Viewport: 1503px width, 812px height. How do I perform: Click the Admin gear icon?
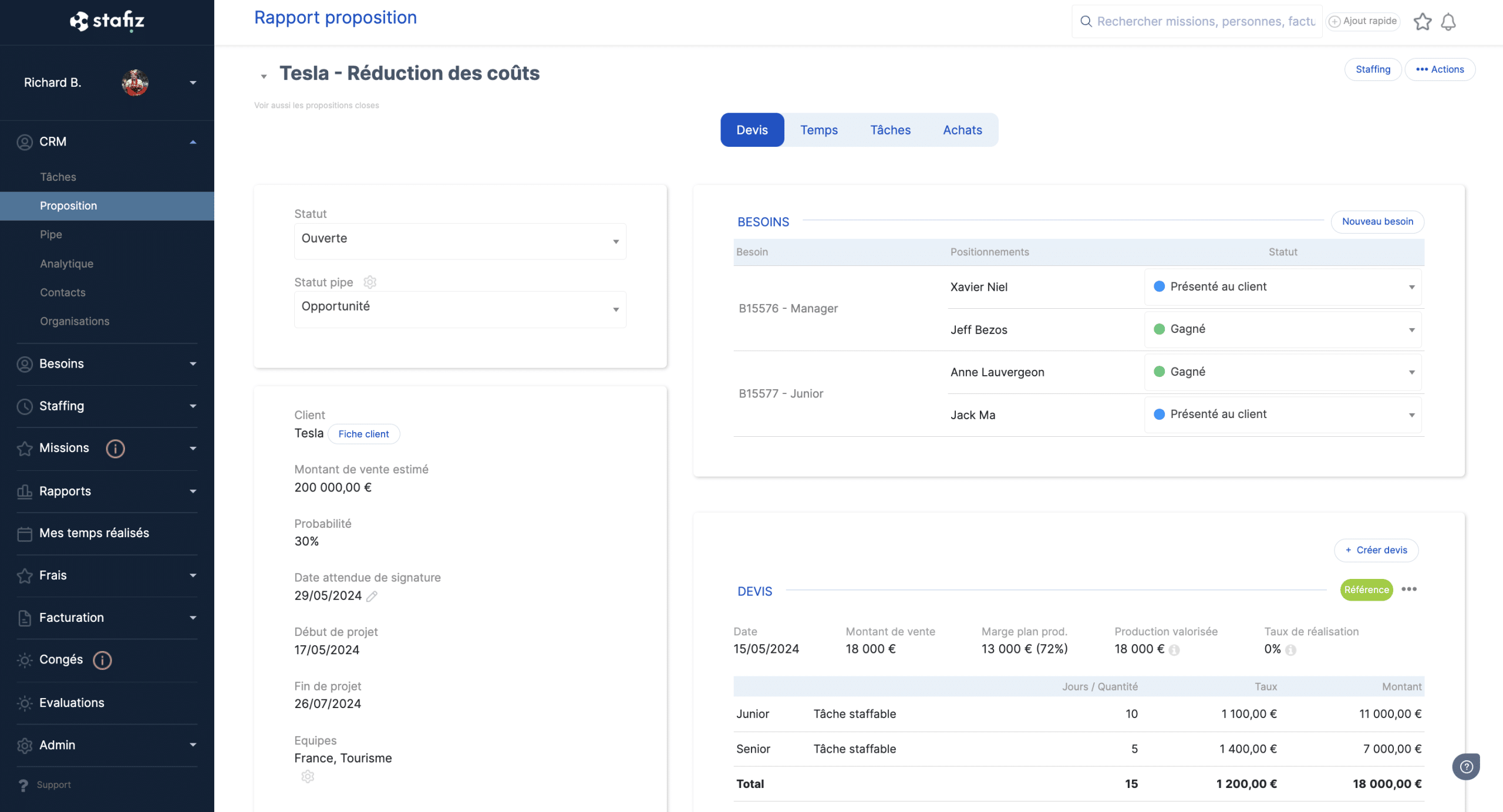pos(25,745)
